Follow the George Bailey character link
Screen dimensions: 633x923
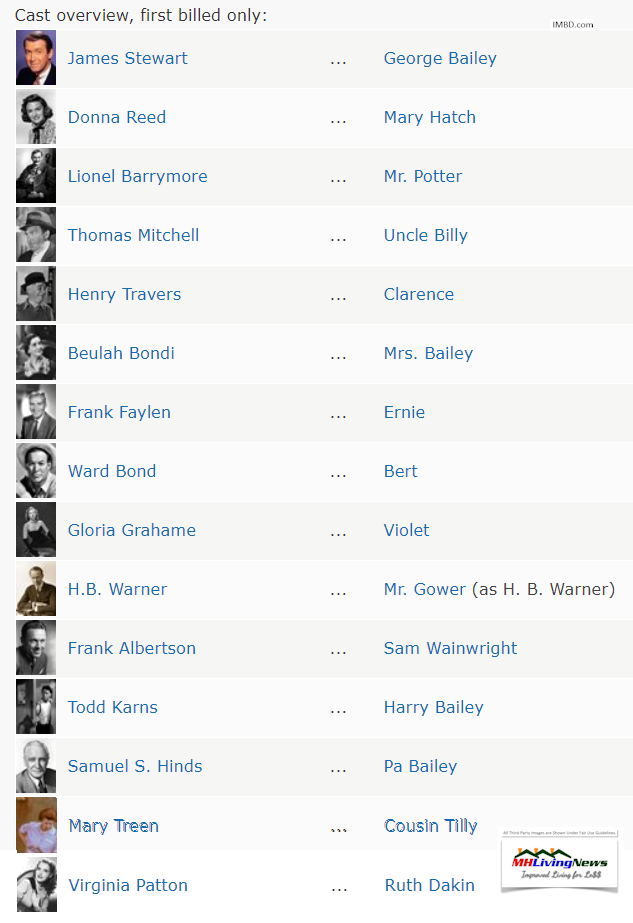tap(440, 58)
